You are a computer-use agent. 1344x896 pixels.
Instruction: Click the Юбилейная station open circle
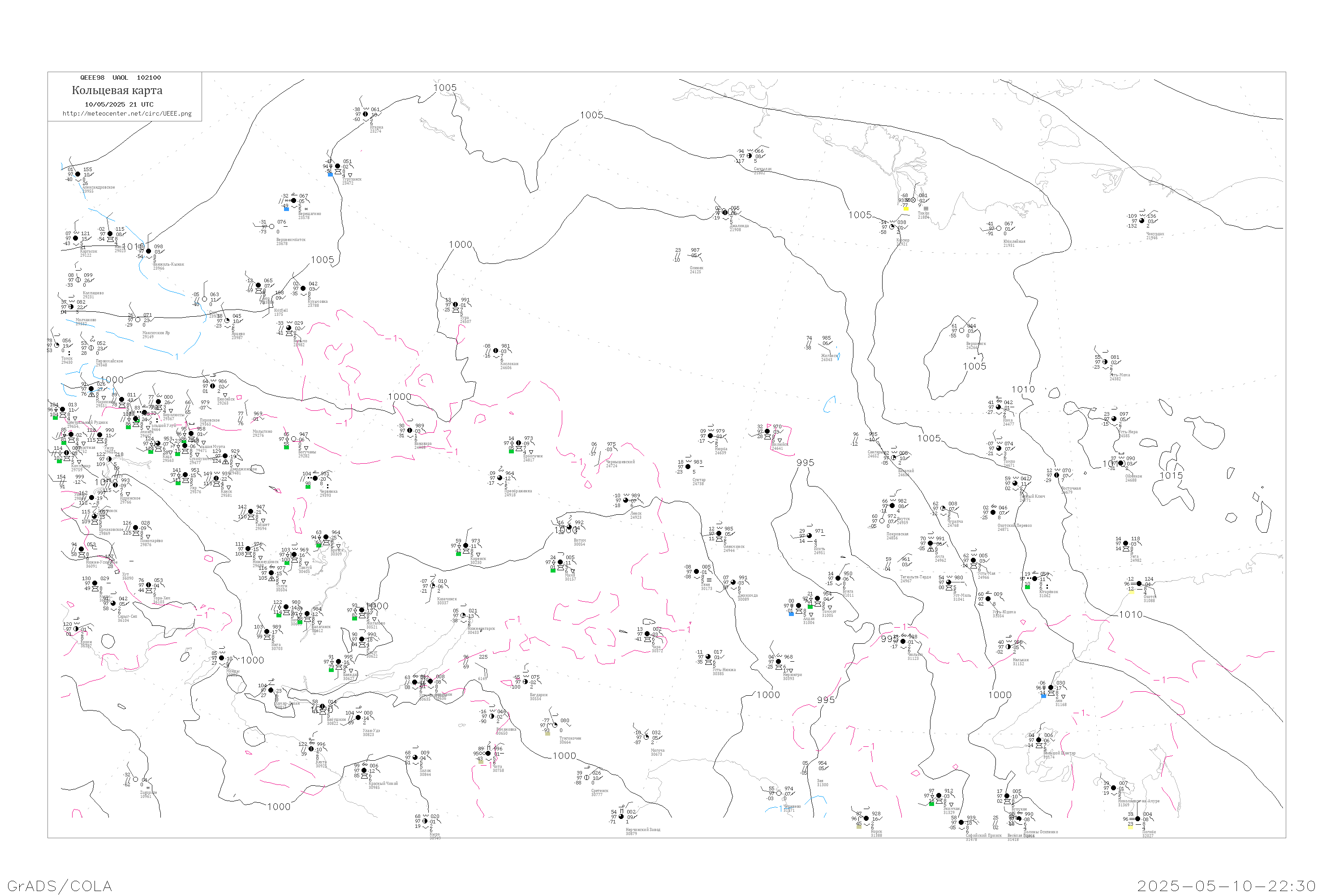pos(998,228)
